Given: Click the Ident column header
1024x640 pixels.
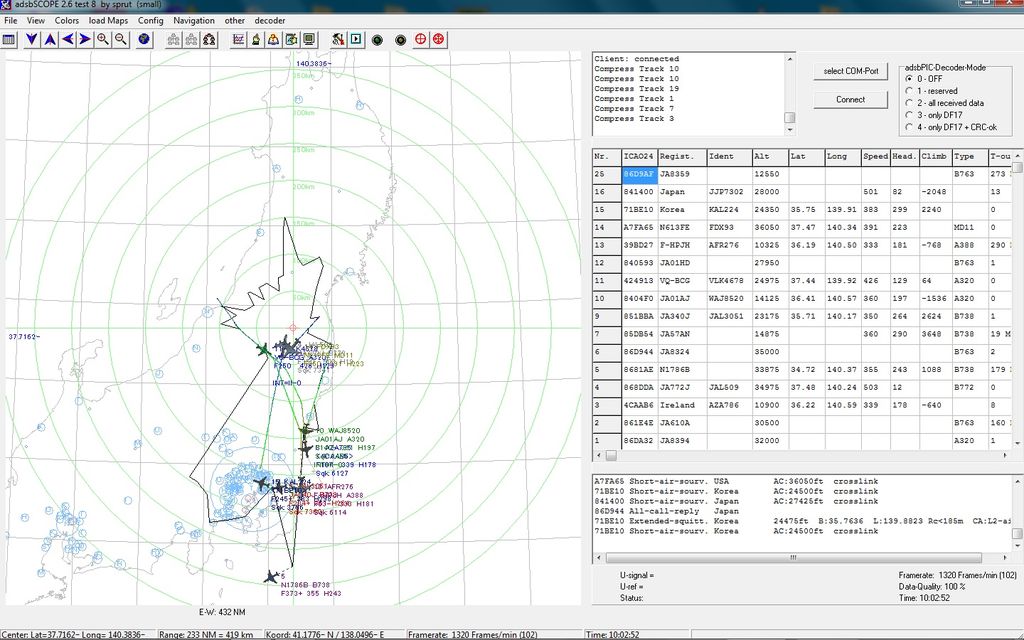Looking at the screenshot, I should [x=728, y=157].
